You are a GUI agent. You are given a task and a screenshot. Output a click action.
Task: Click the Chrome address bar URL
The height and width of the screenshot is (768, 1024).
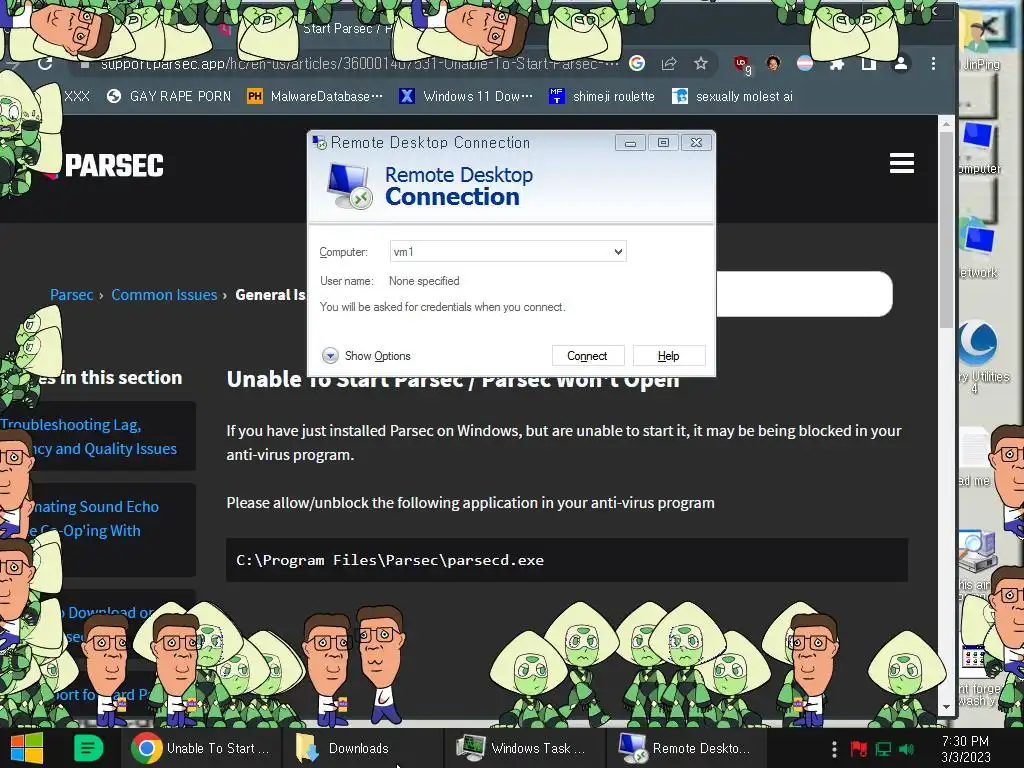click(x=358, y=63)
